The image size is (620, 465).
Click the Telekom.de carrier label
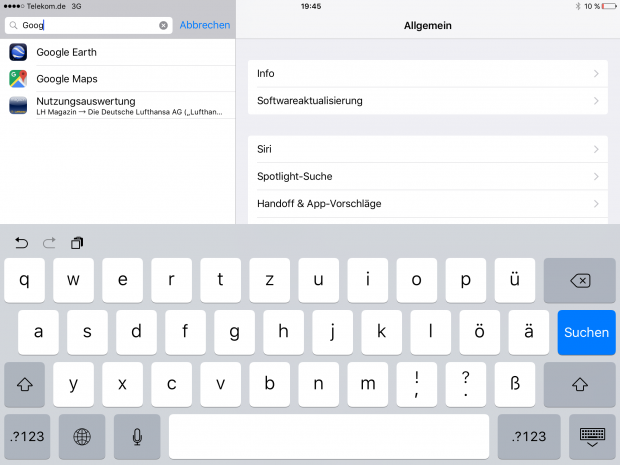point(46,6)
